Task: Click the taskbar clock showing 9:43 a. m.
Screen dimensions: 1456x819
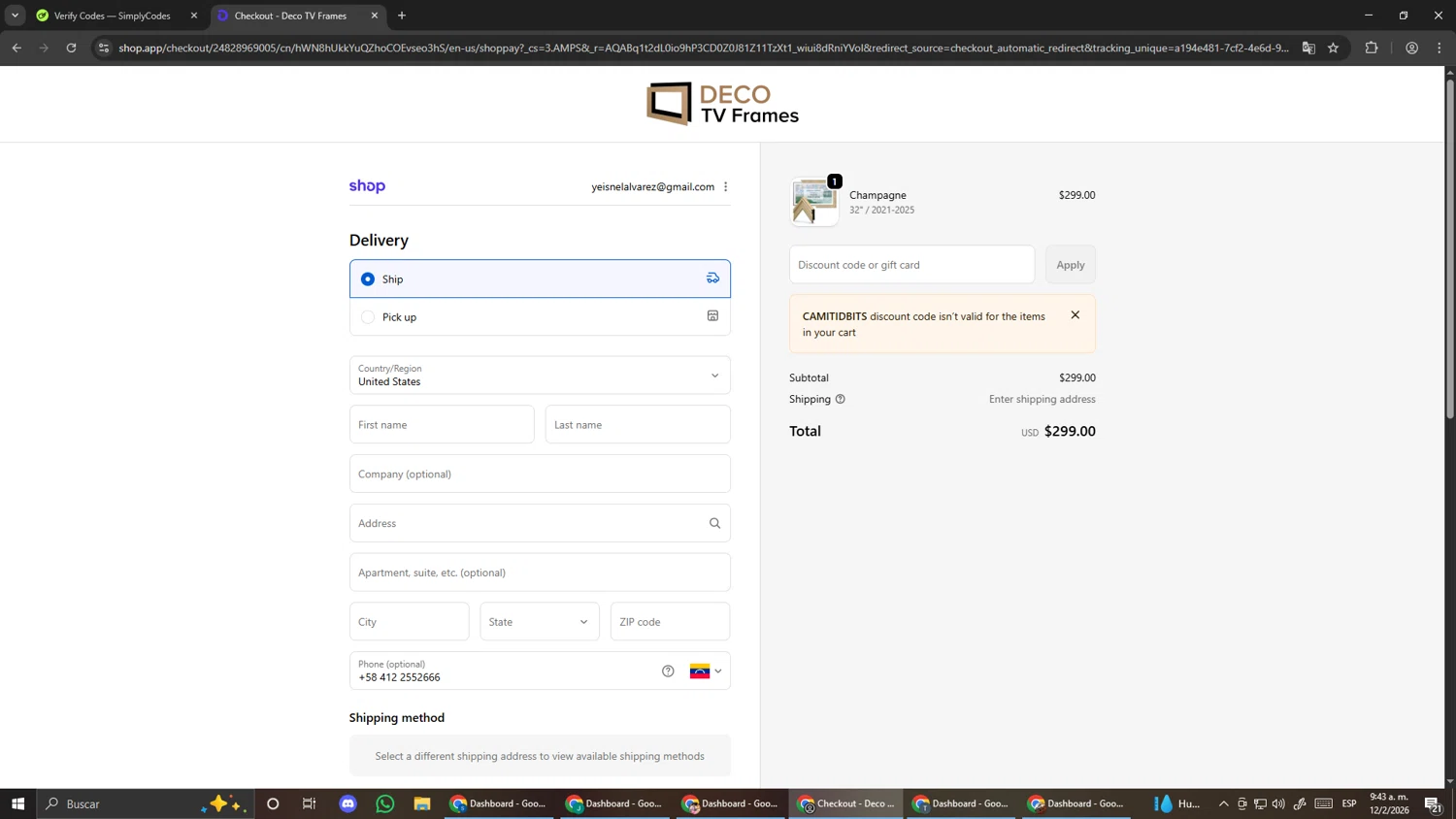Action: click(1389, 803)
